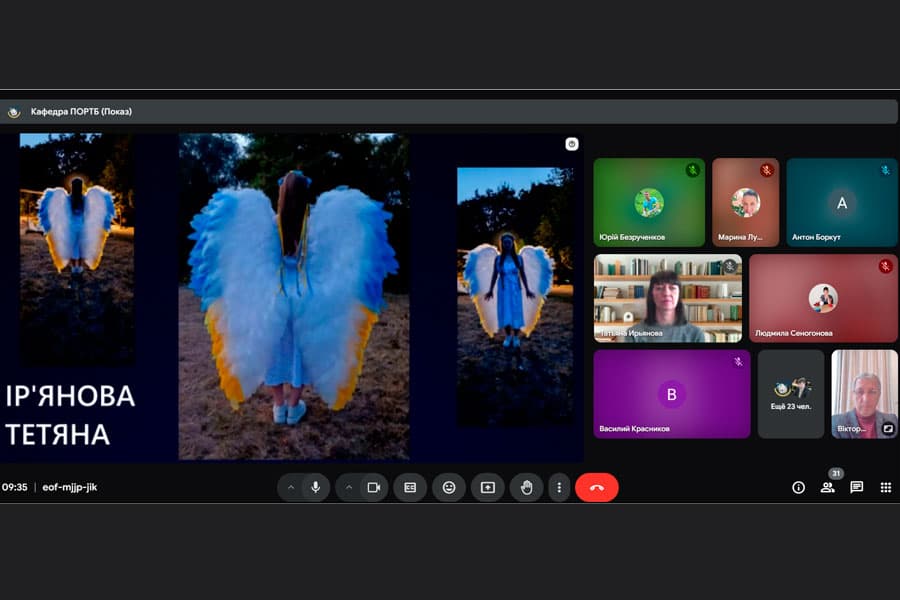Toggle the camera button
This screenshot has height=600, width=900.
[374, 487]
